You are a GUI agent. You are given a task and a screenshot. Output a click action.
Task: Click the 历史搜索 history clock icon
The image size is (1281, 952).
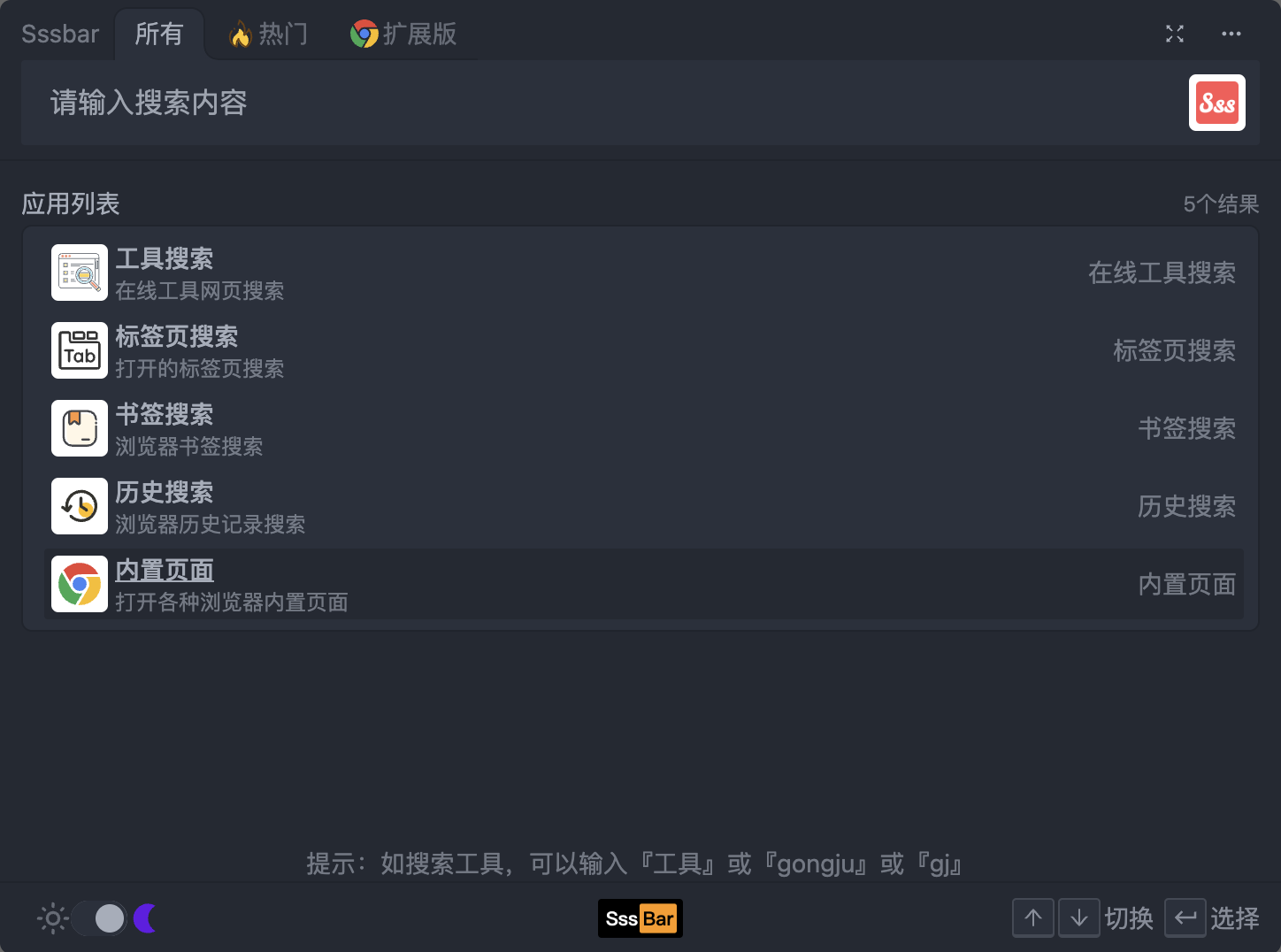pos(80,506)
